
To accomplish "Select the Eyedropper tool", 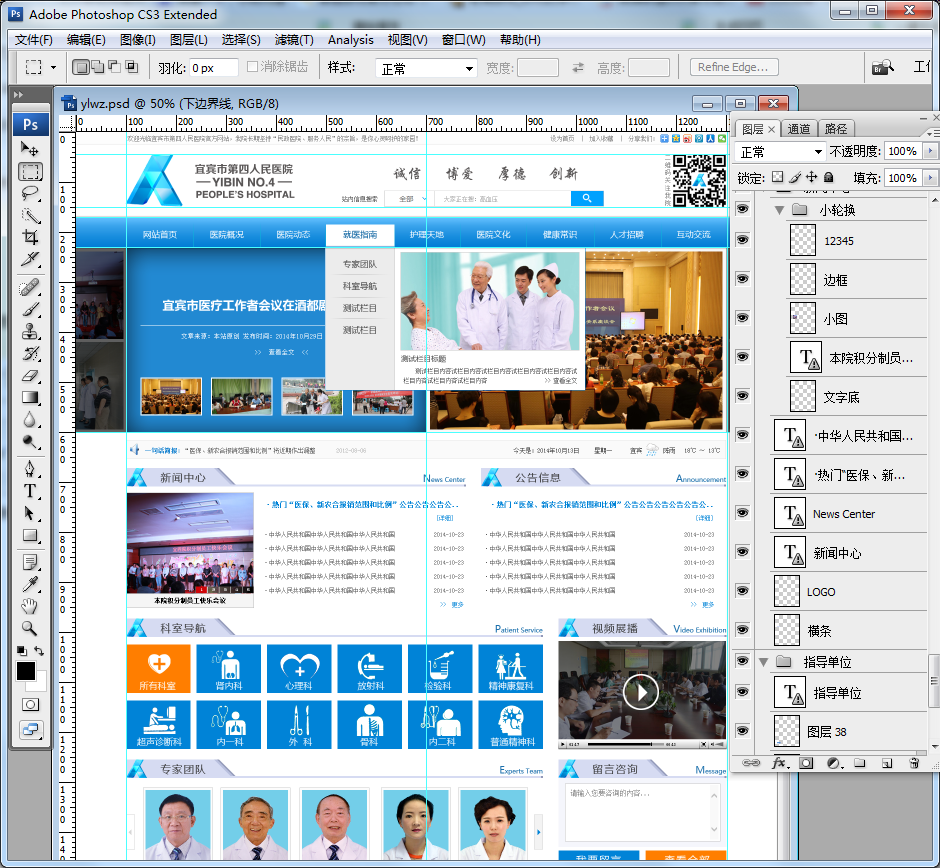I will tap(30, 584).
